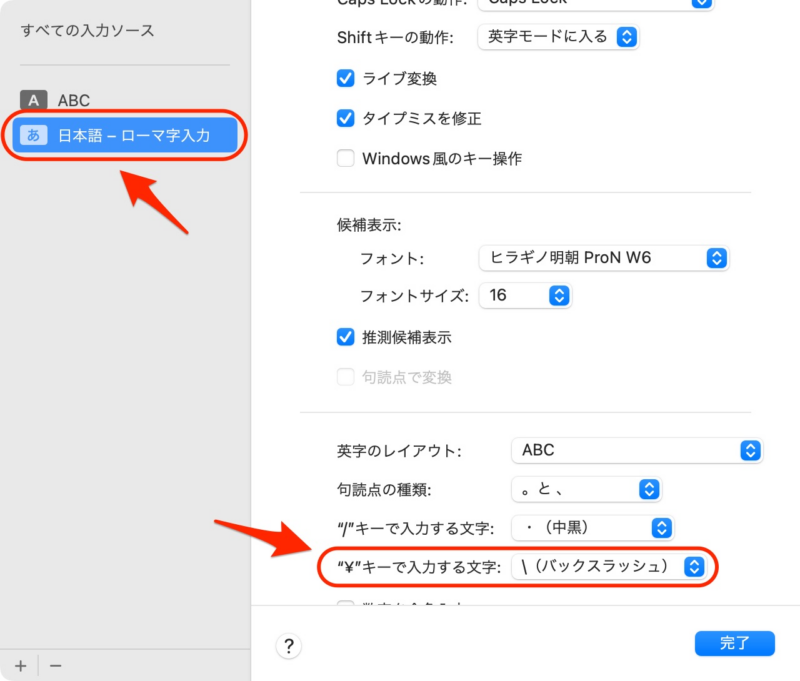Open the "¥"キーで入力する文字 dropdown
The height and width of the screenshot is (681, 800).
click(609, 567)
